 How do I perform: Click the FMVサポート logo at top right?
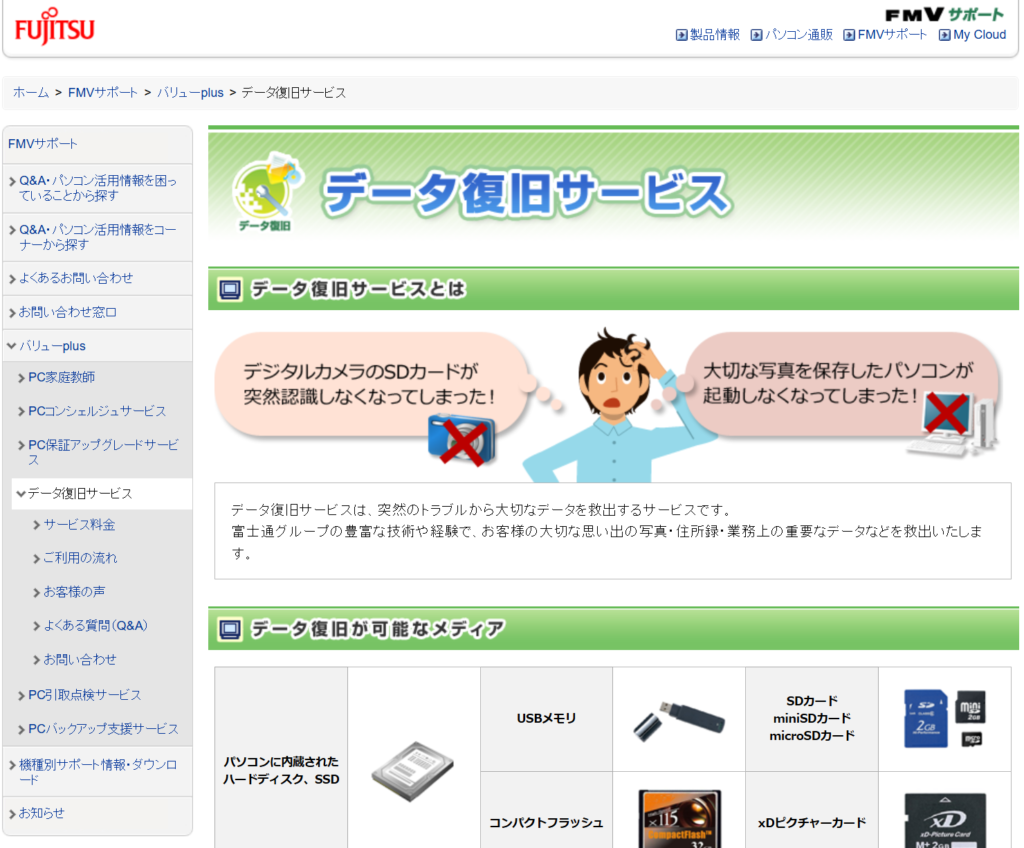click(x=945, y=14)
